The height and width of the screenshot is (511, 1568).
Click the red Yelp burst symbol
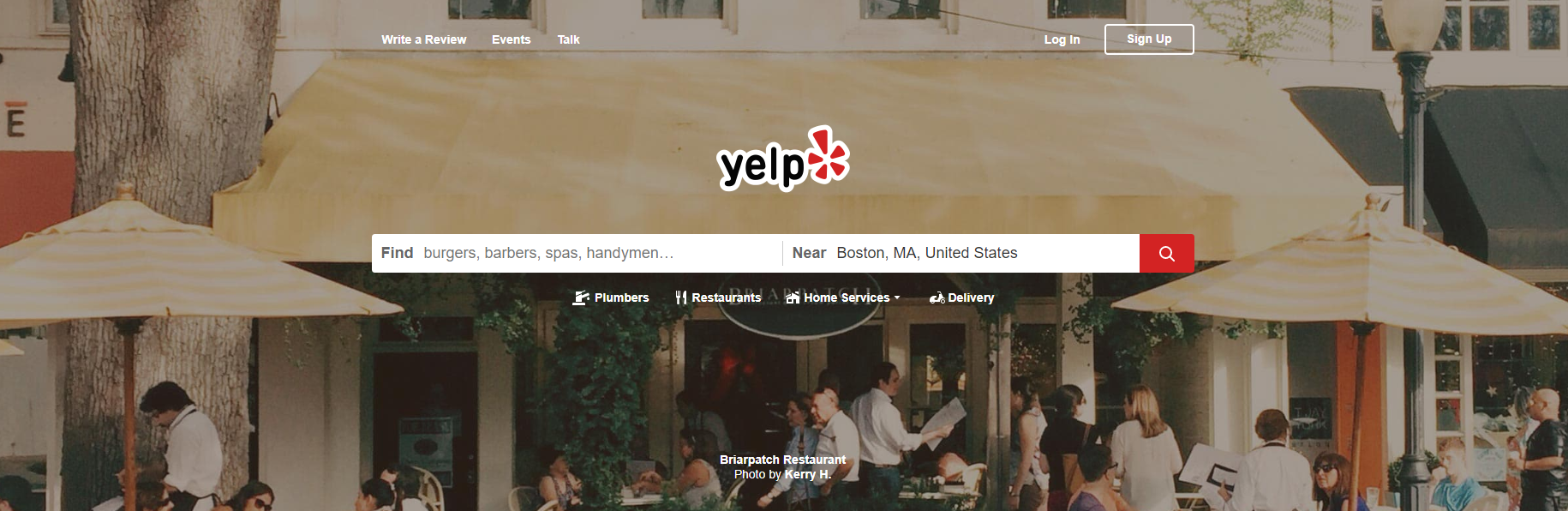point(828,153)
